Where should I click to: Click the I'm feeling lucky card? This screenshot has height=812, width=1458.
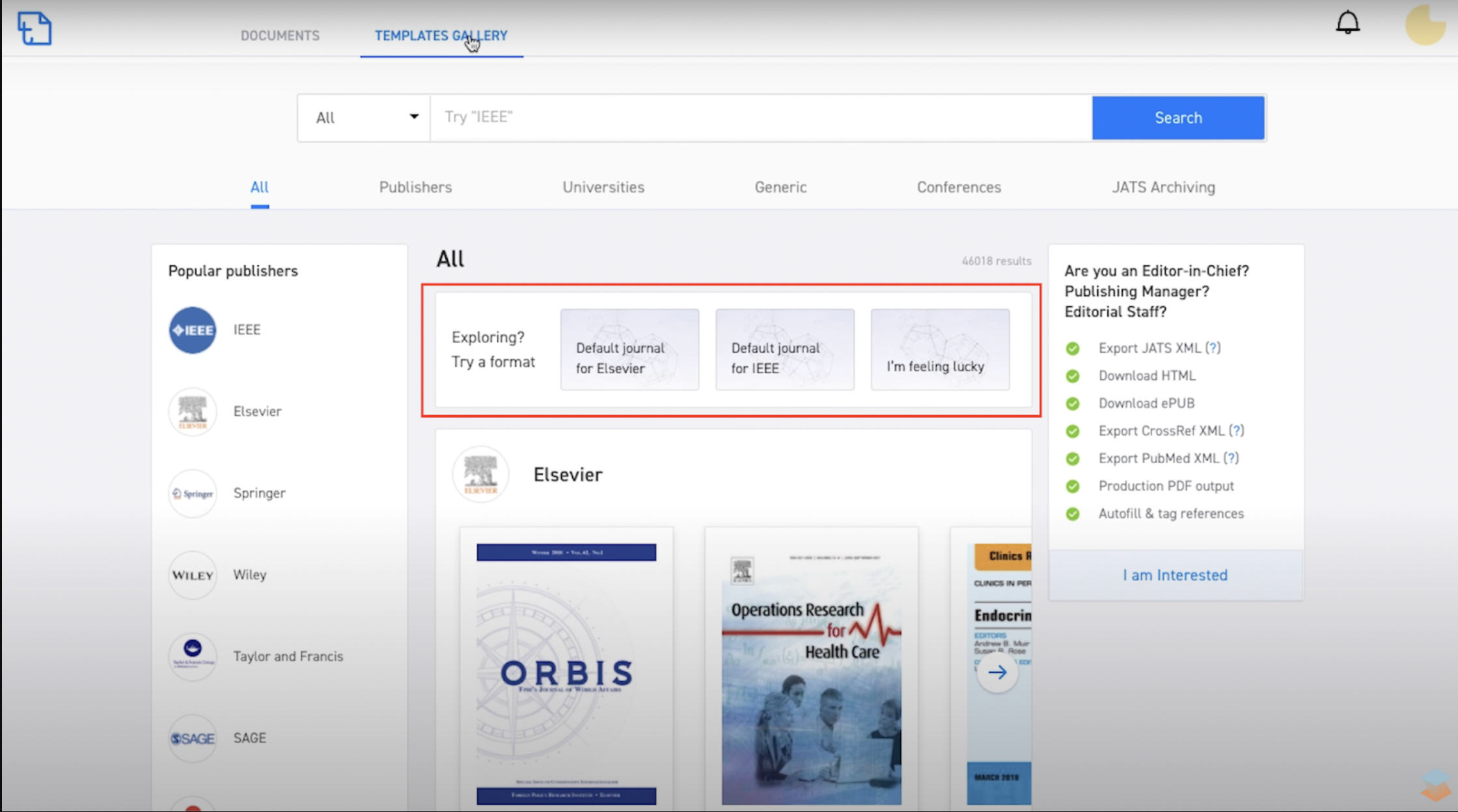[940, 350]
